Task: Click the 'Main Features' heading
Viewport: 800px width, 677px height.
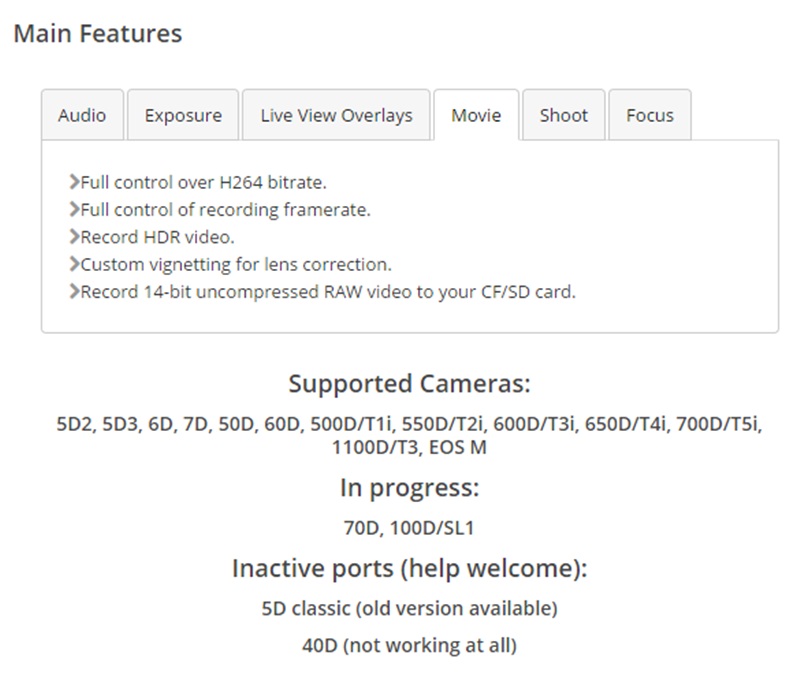Action: [97, 33]
